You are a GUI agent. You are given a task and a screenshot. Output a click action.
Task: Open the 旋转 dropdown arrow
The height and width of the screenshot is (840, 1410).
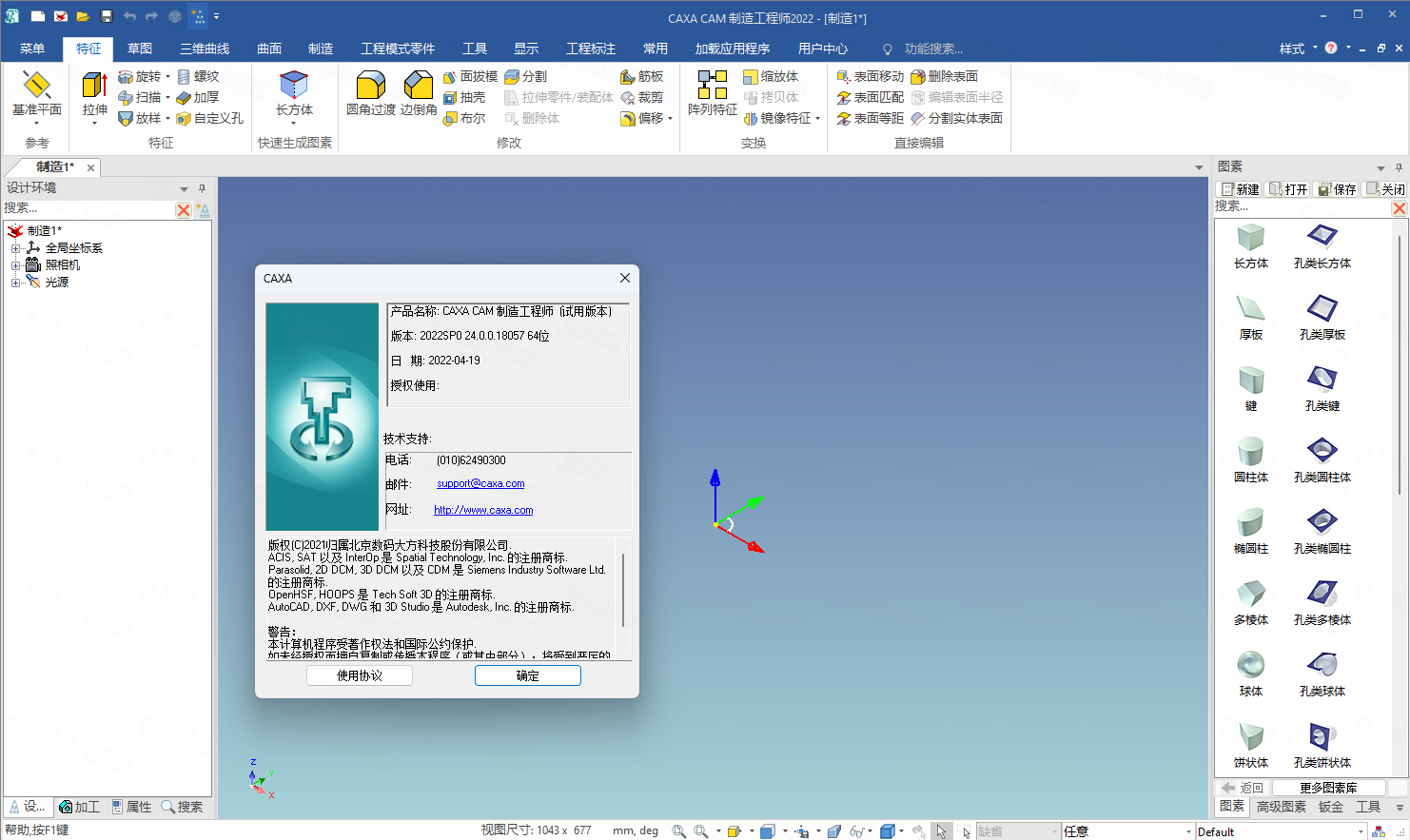(x=167, y=77)
